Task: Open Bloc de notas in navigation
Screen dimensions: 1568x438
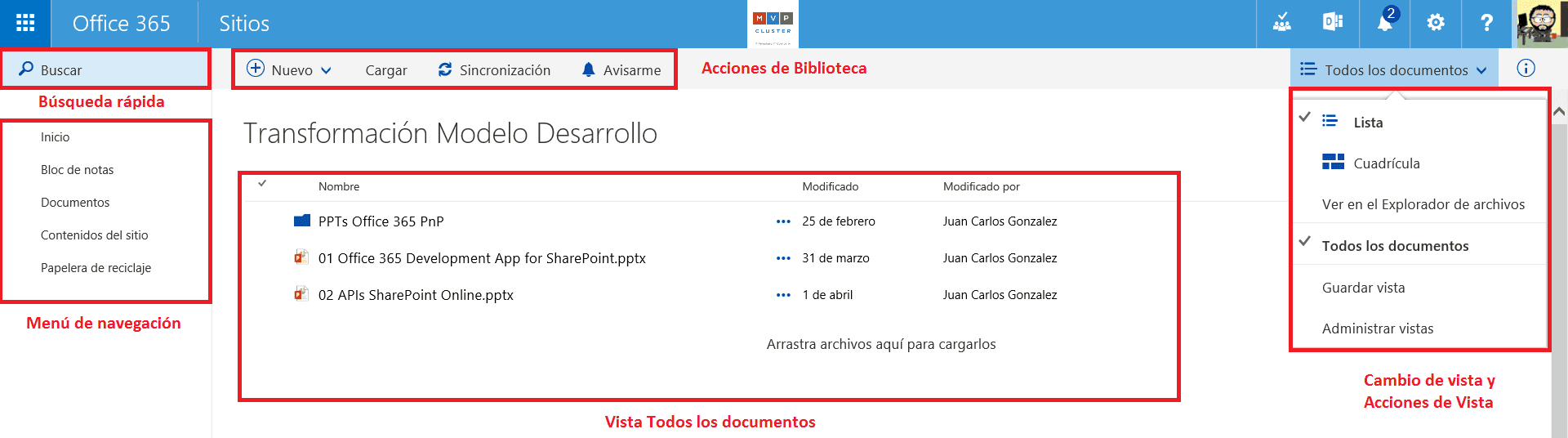Action: point(78,170)
